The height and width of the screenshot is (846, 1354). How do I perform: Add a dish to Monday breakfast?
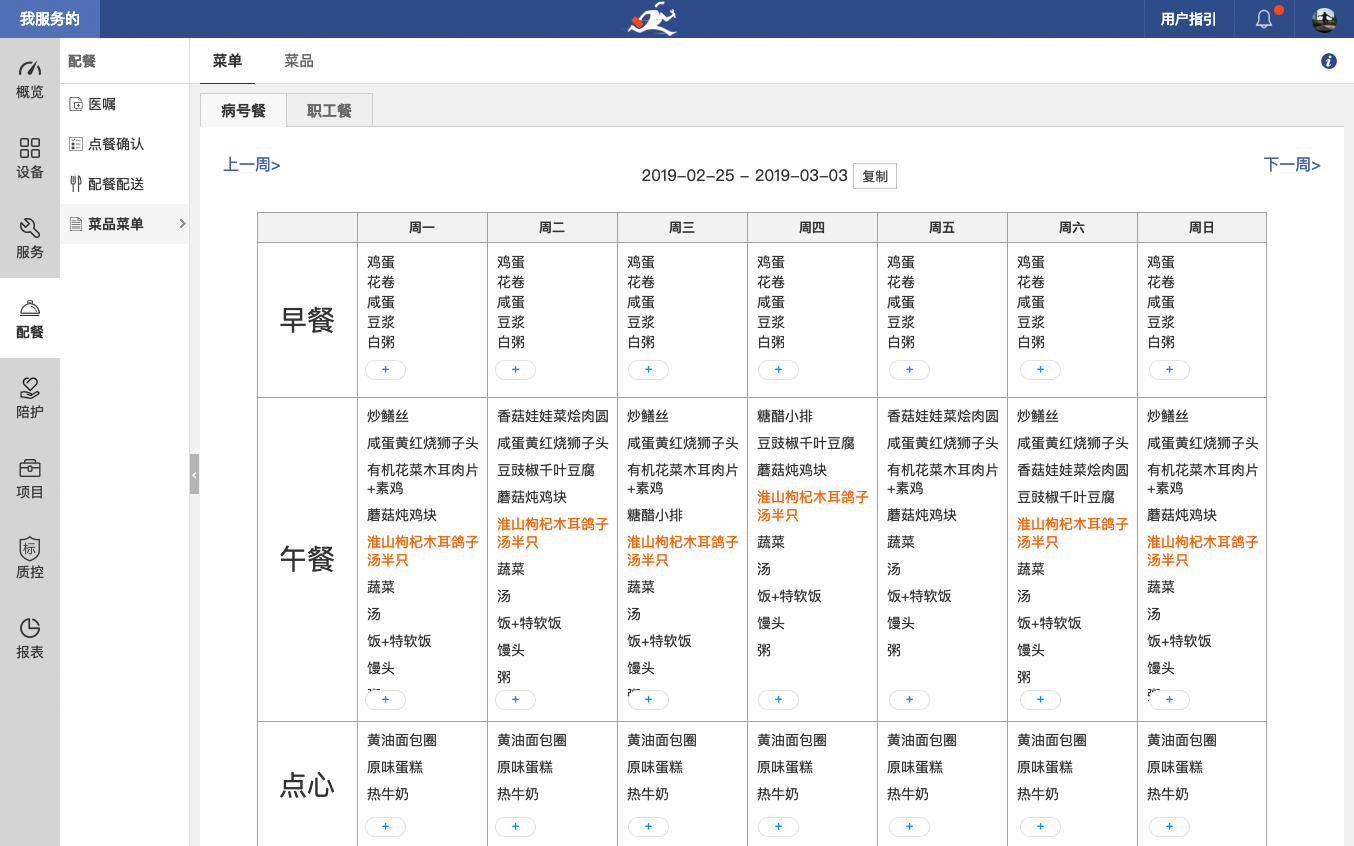(x=385, y=370)
